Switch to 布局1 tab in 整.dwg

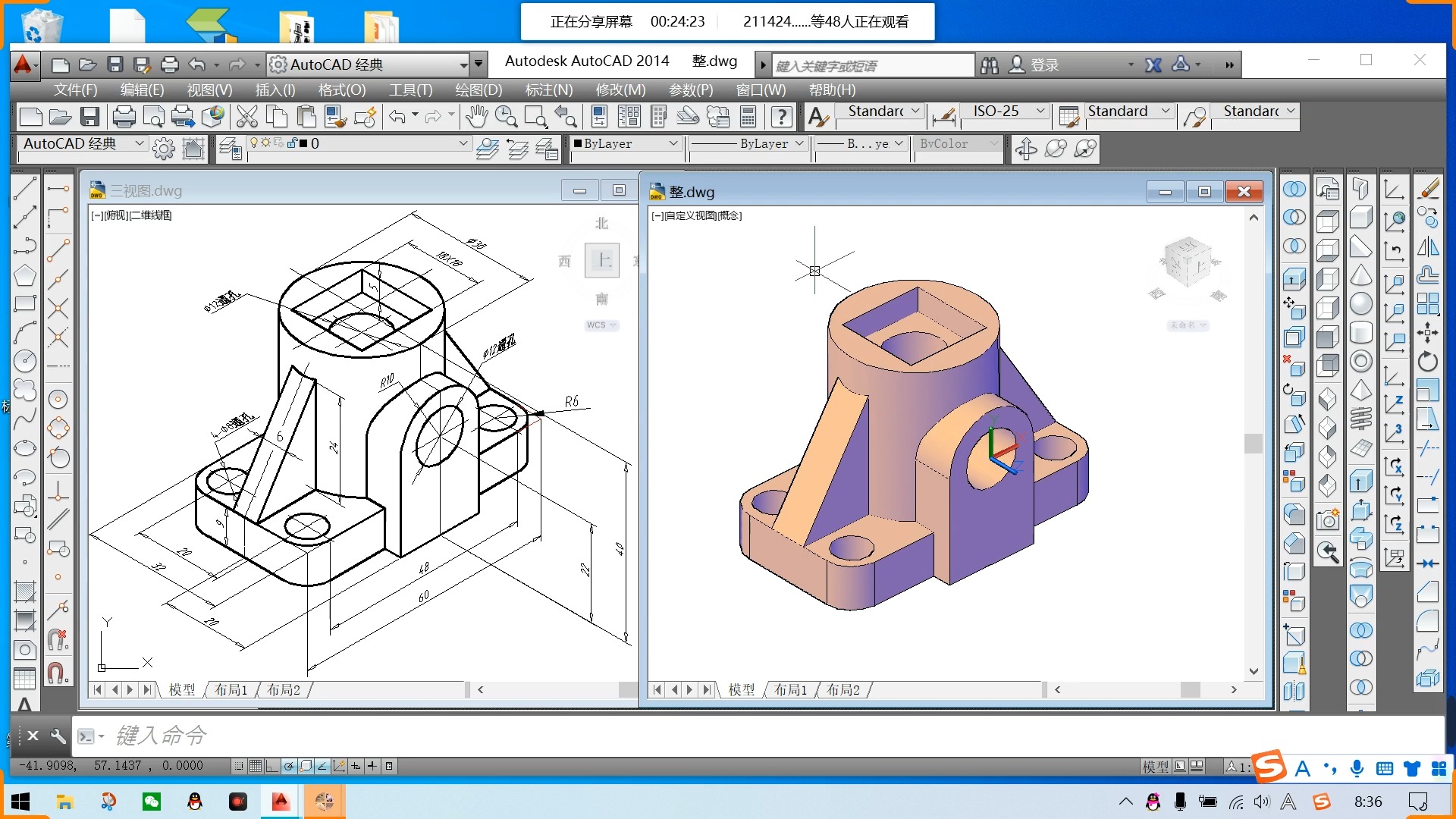pos(790,689)
